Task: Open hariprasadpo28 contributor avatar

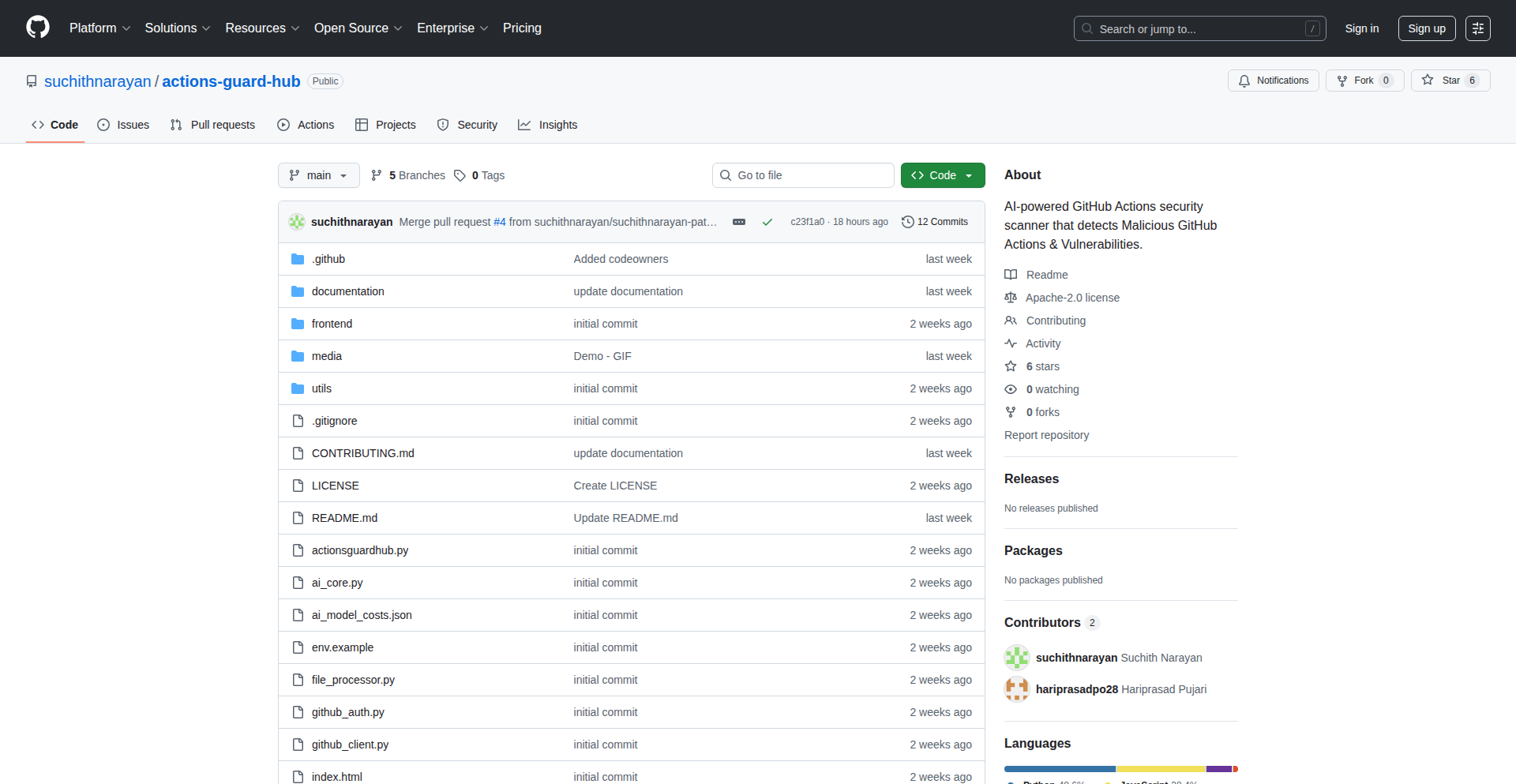Action: (x=1017, y=689)
